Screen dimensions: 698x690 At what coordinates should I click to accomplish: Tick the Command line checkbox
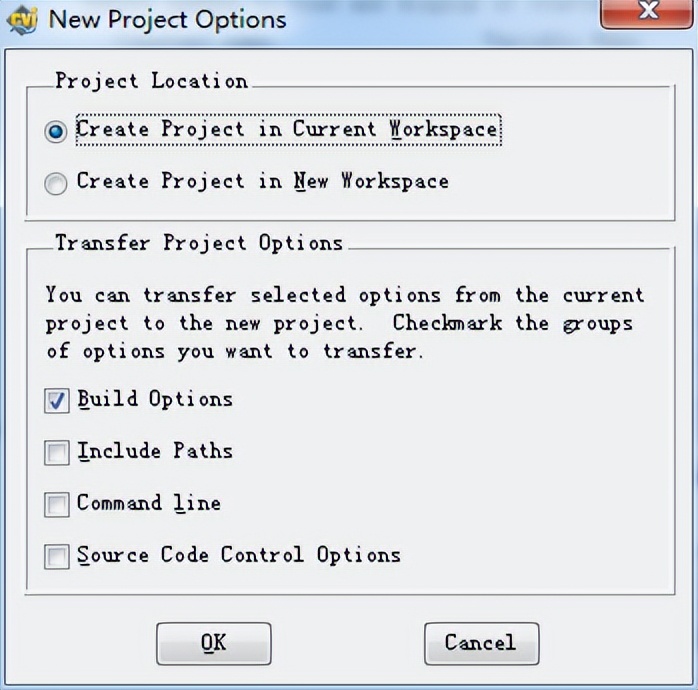(57, 505)
